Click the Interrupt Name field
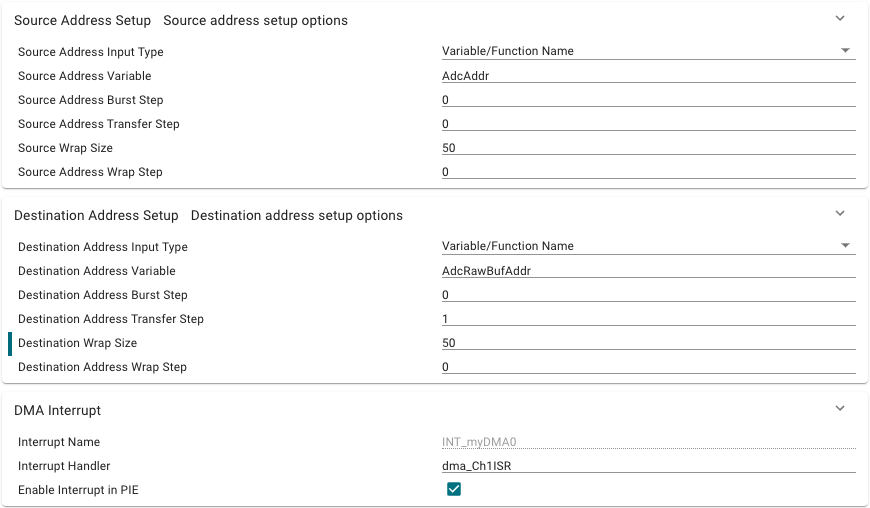This screenshot has width=870, height=508. (648, 441)
